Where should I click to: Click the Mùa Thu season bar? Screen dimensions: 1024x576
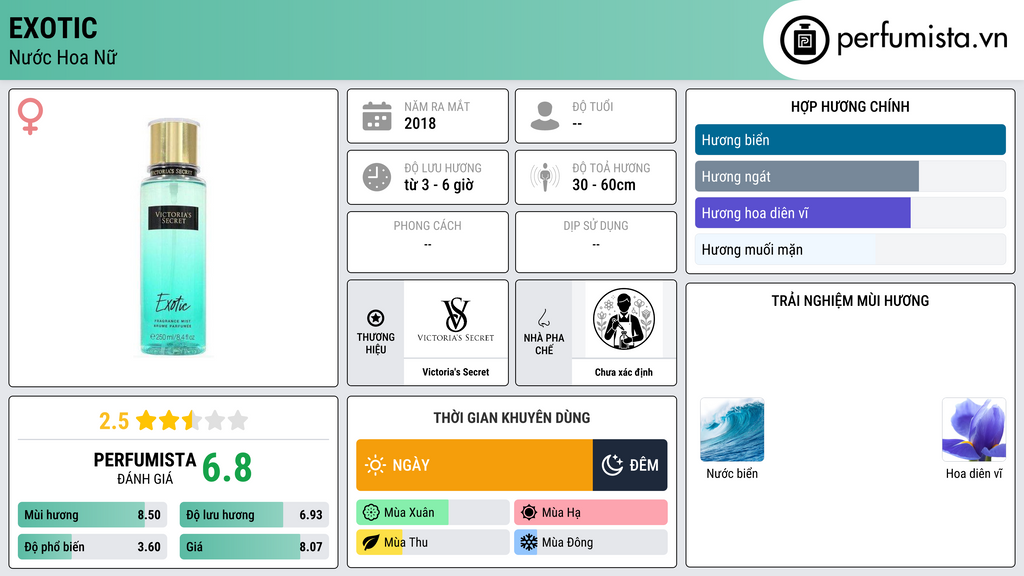tap(432, 542)
